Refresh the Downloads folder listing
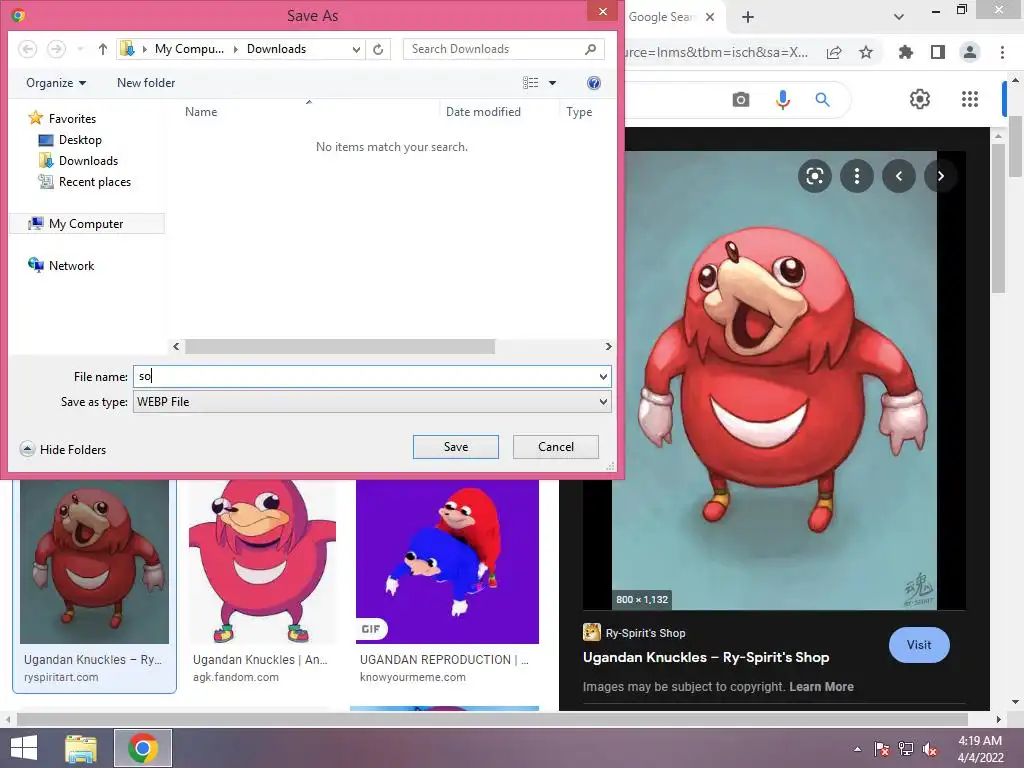Screen dimensions: 1024x768 tap(378, 49)
